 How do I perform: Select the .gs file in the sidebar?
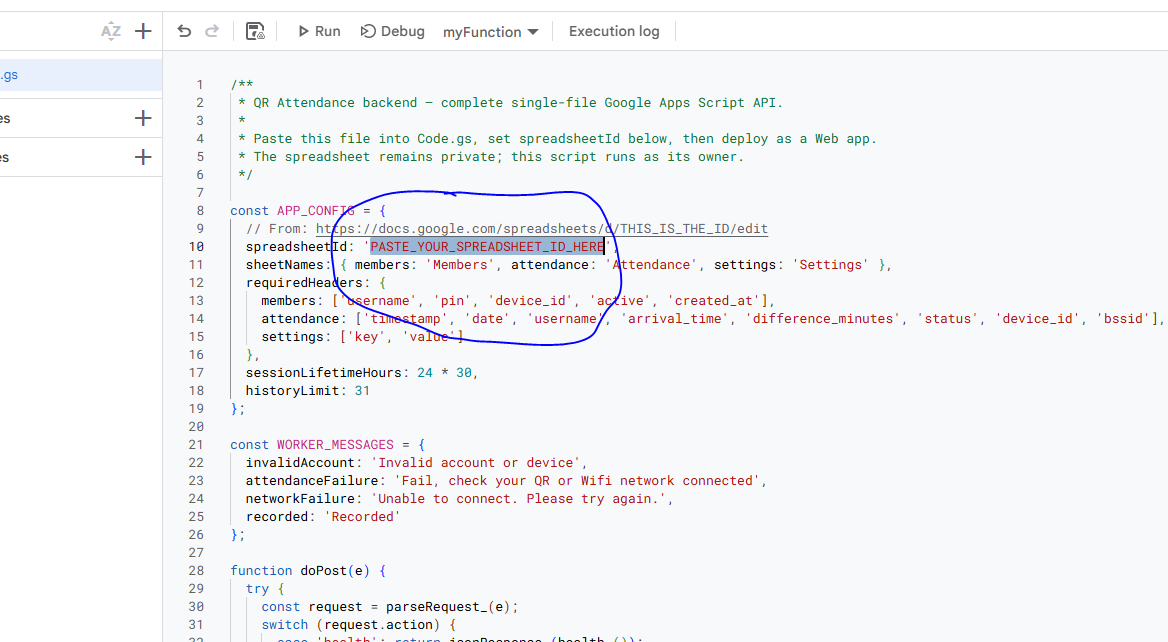(x=80, y=75)
